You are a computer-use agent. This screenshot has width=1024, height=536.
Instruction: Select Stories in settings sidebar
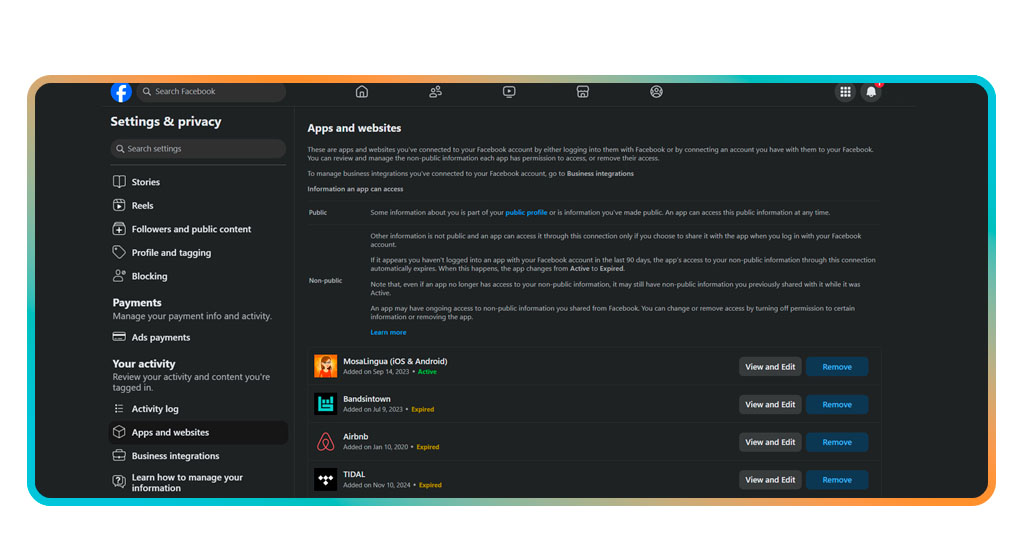[x=145, y=182]
